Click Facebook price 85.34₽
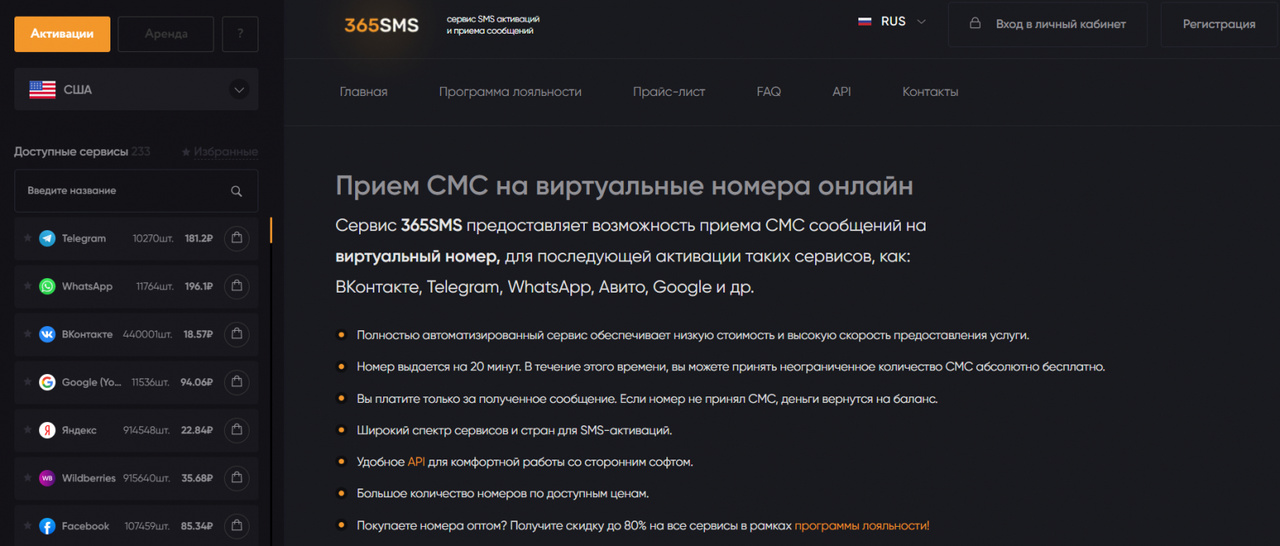 coord(197,526)
